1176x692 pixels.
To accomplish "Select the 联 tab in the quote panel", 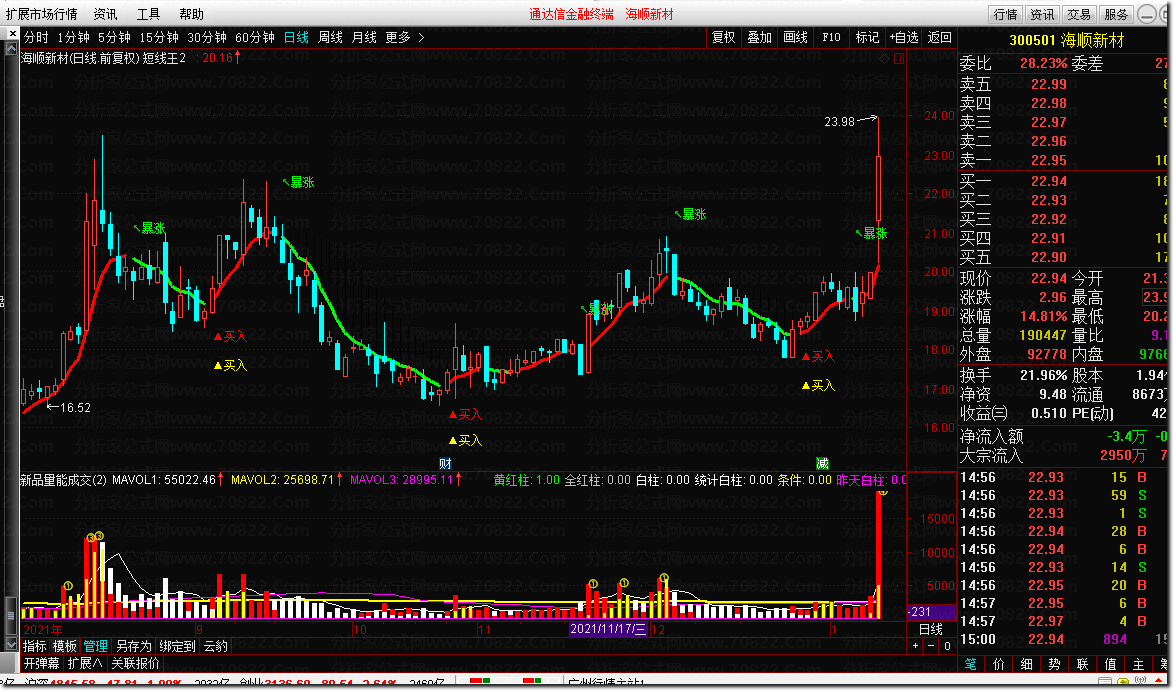I will (x=1082, y=664).
